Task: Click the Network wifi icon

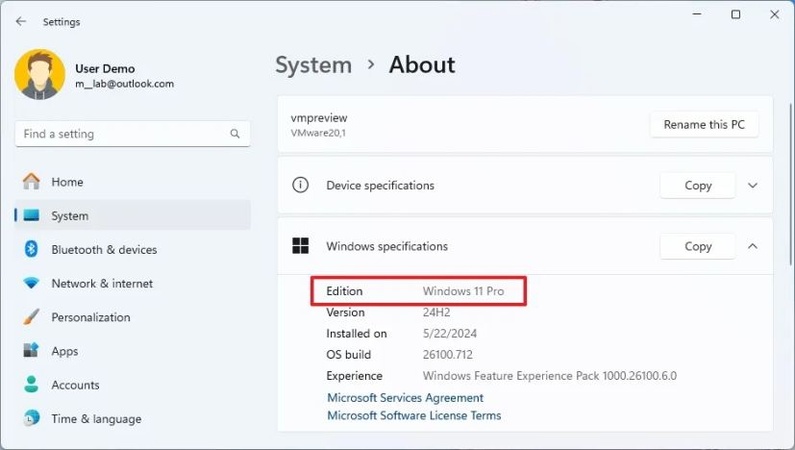Action: tap(31, 283)
